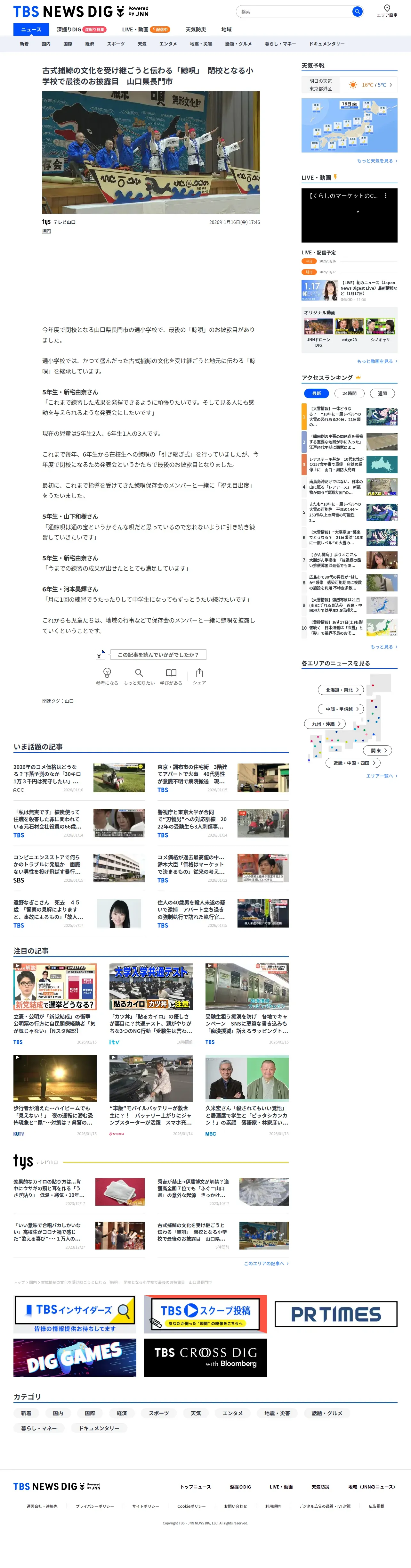
Task: Expand the 関東 area button
Action: [378, 751]
